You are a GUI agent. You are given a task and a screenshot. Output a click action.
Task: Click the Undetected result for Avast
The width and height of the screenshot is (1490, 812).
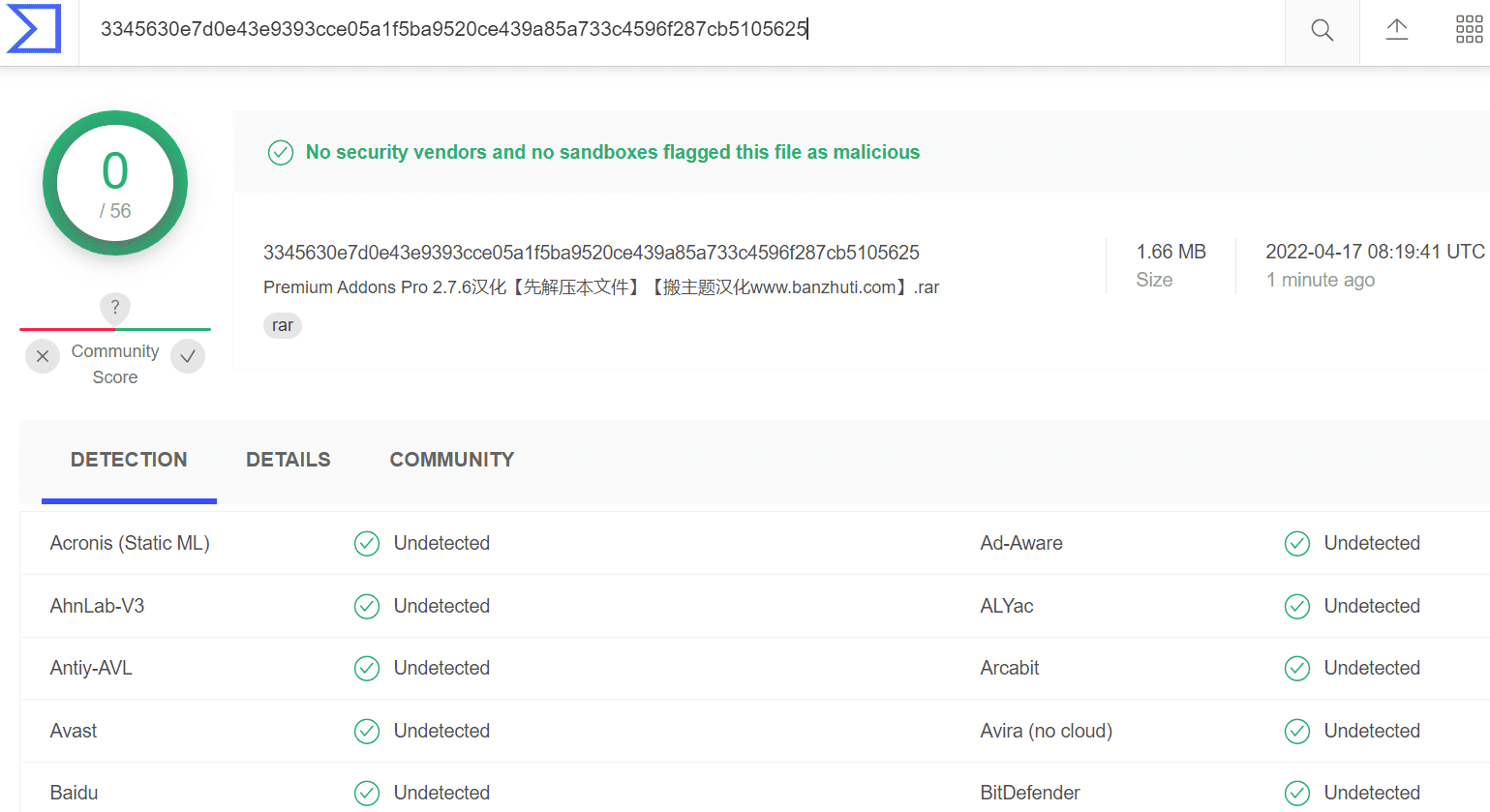441,731
